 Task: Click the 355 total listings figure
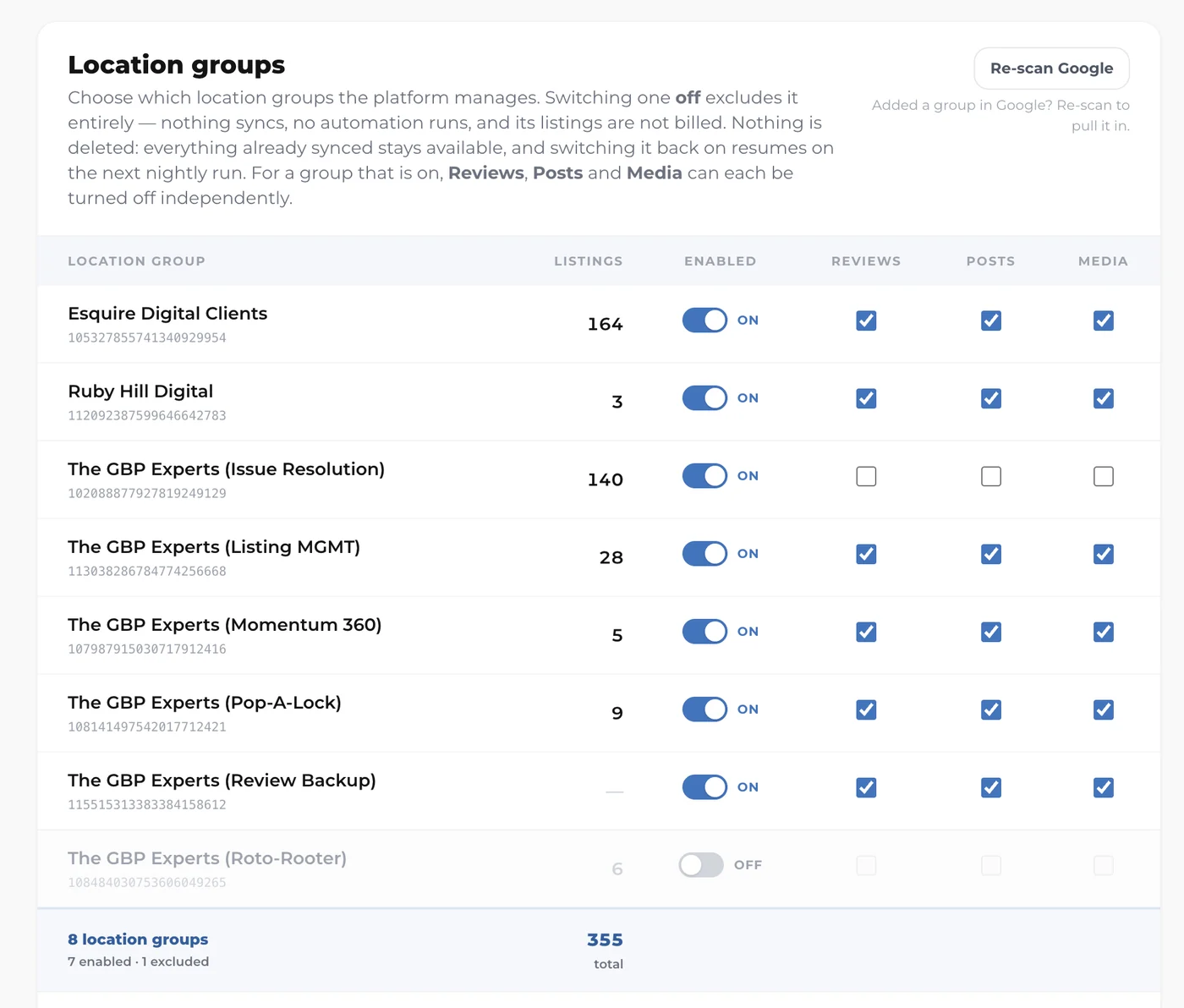605,940
